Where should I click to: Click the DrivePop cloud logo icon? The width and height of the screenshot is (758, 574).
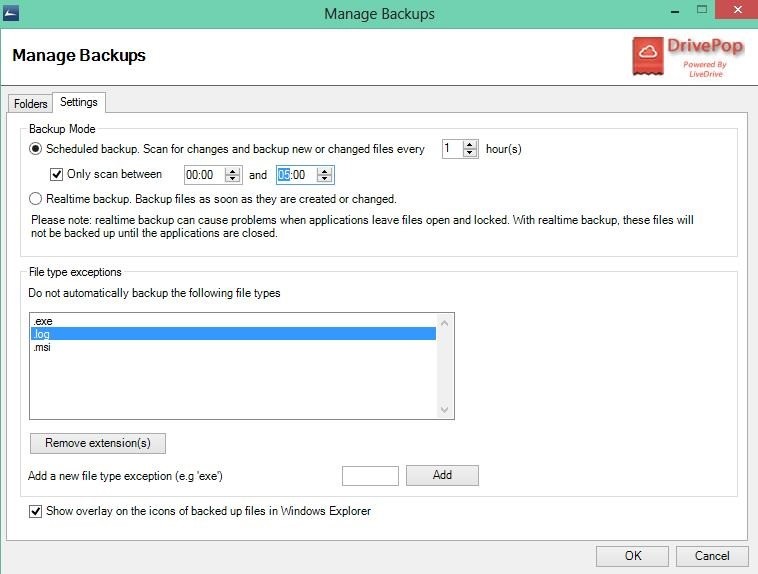pos(648,56)
